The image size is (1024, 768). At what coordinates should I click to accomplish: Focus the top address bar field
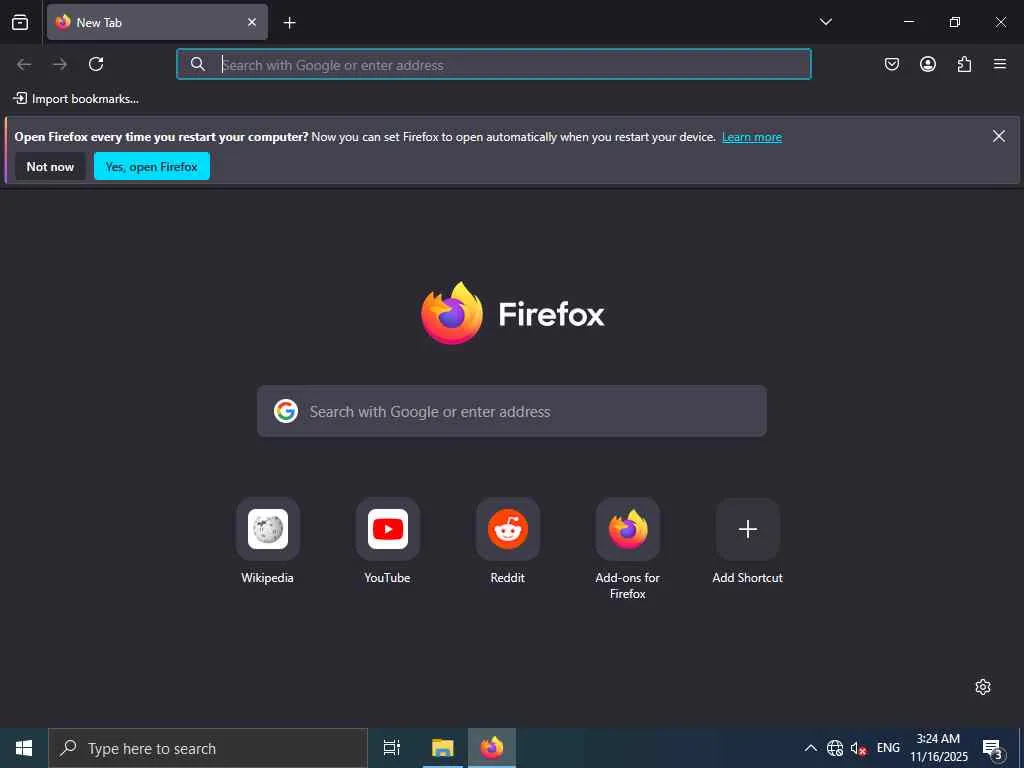[494, 64]
